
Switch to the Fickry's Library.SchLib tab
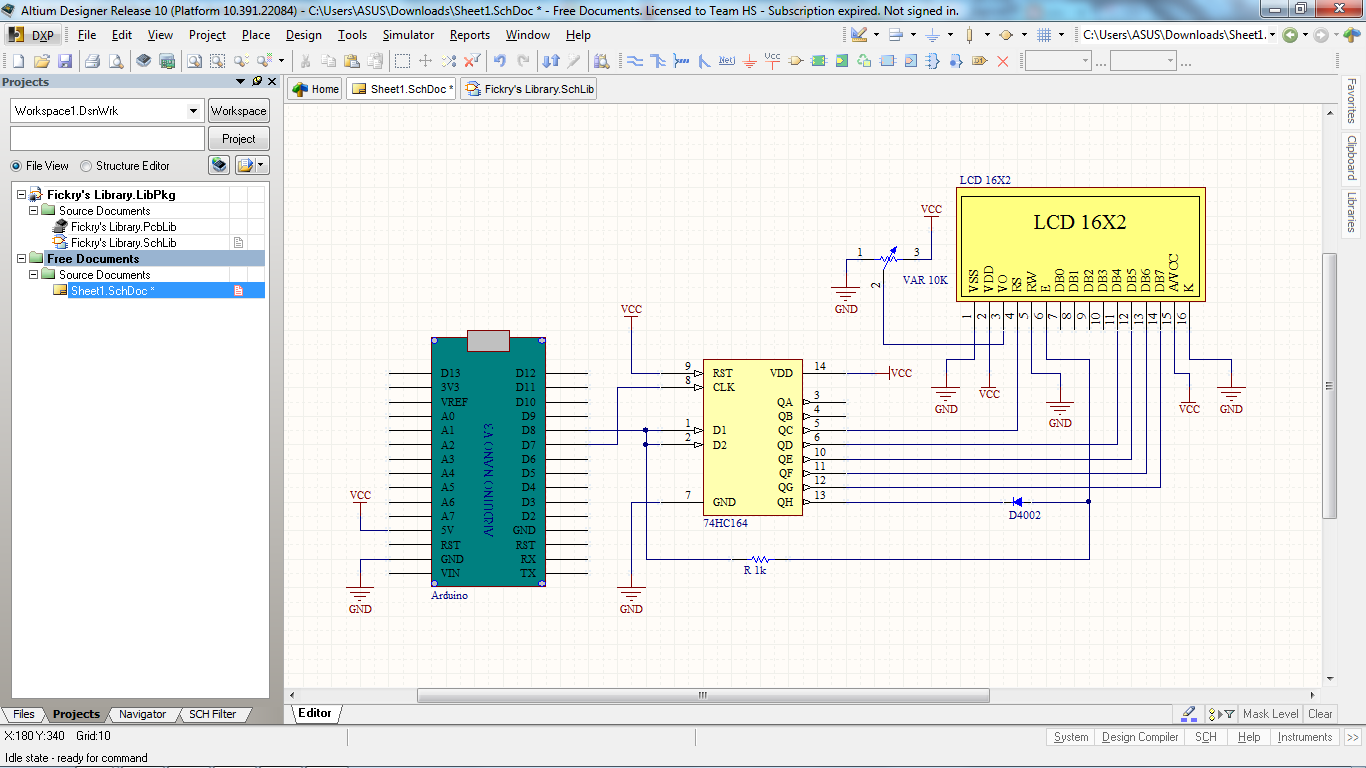click(533, 88)
